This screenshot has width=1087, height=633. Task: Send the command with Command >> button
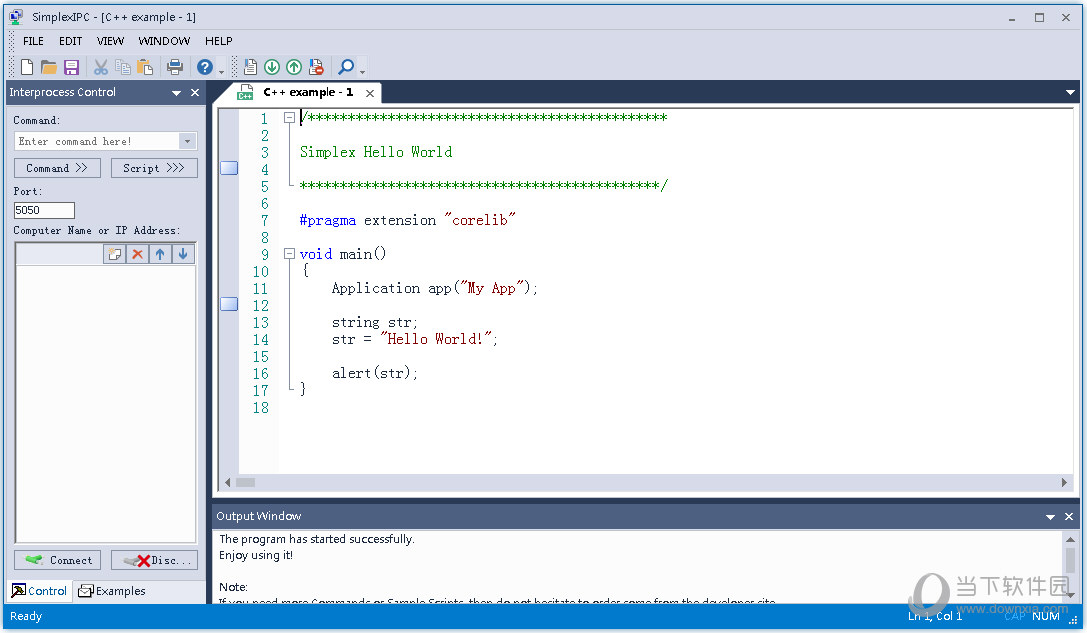pyautogui.click(x=57, y=168)
